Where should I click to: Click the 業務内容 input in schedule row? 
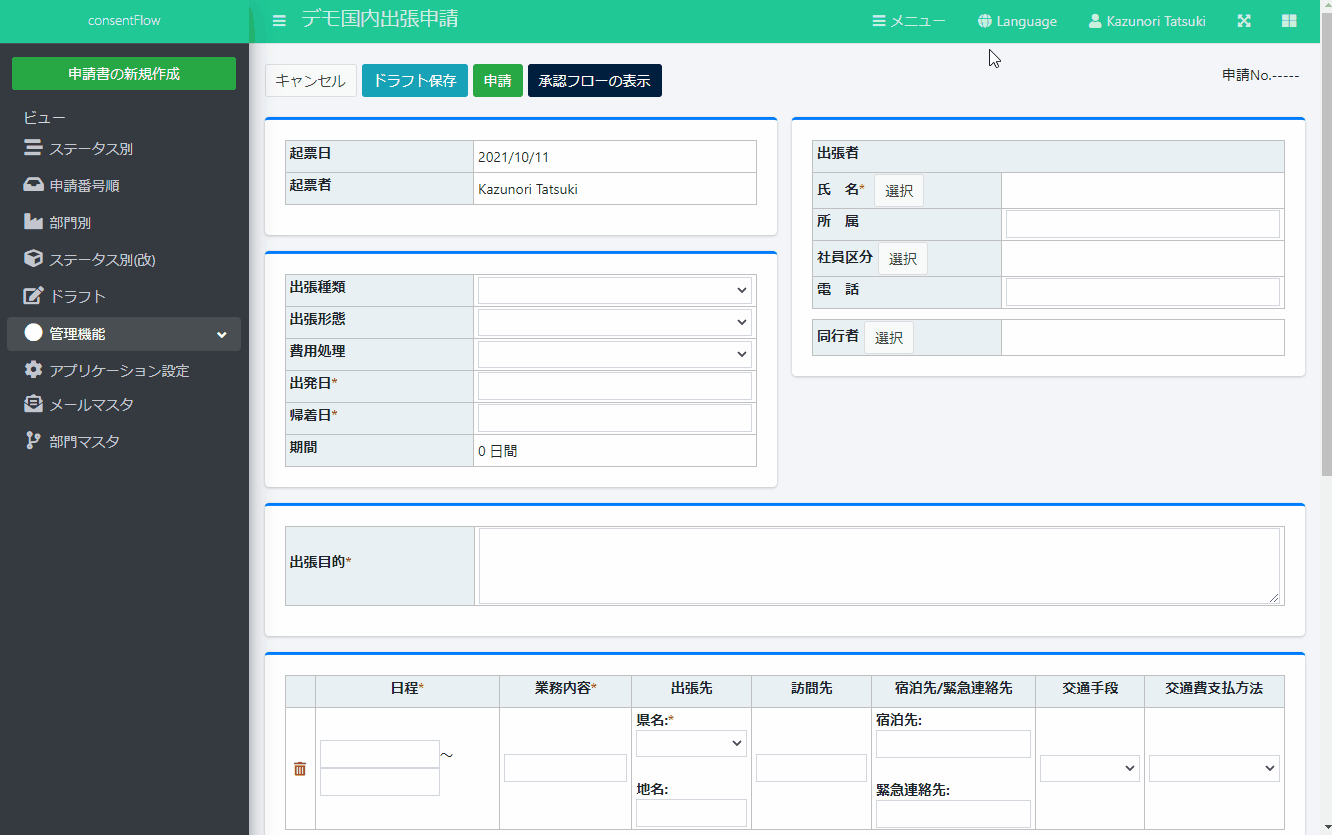(x=565, y=768)
